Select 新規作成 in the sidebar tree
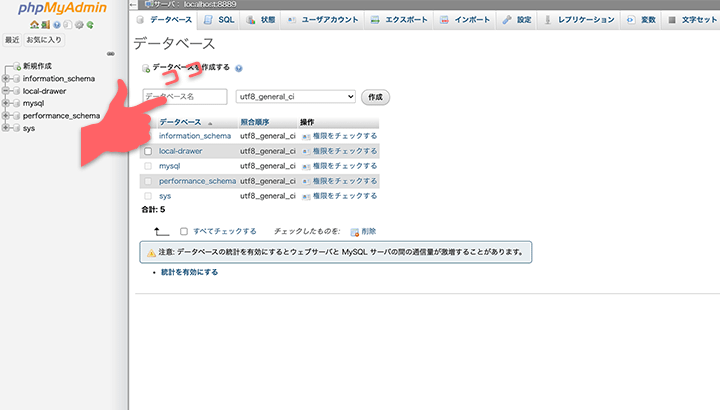 point(36,66)
